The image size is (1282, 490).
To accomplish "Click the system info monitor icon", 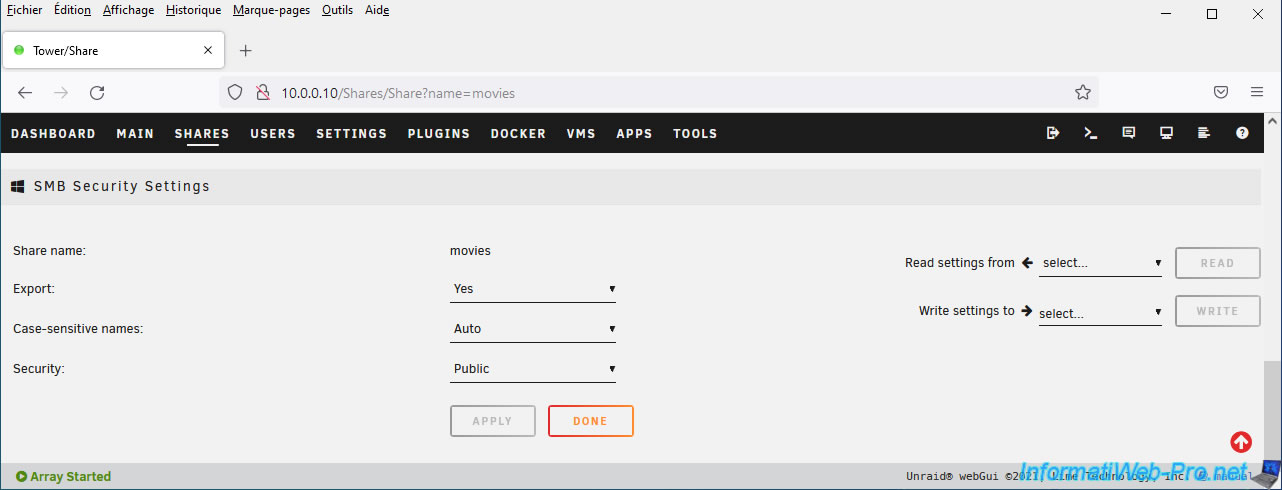I will 1166,133.
